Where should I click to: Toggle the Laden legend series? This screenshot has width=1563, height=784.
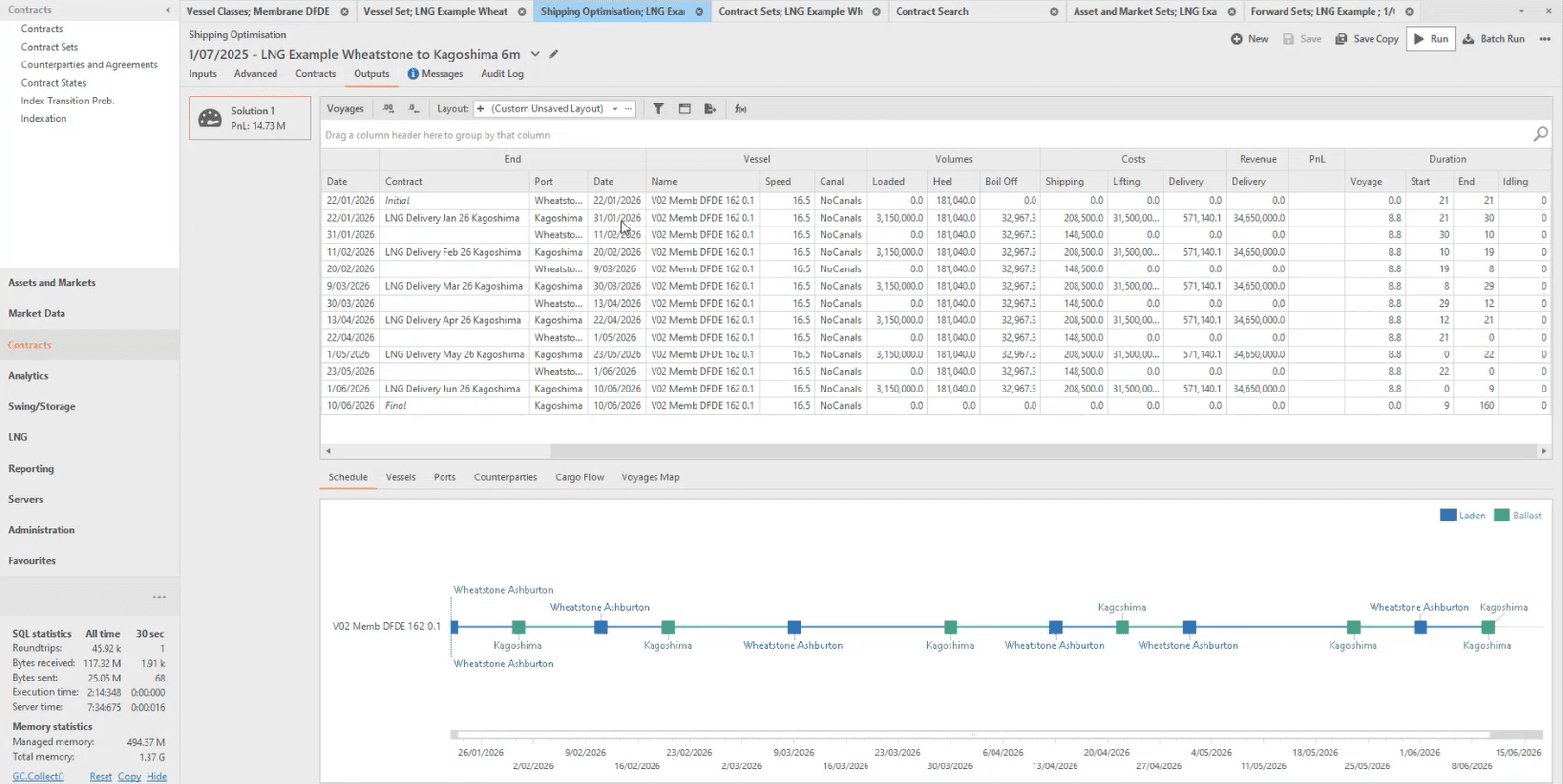click(x=1461, y=516)
